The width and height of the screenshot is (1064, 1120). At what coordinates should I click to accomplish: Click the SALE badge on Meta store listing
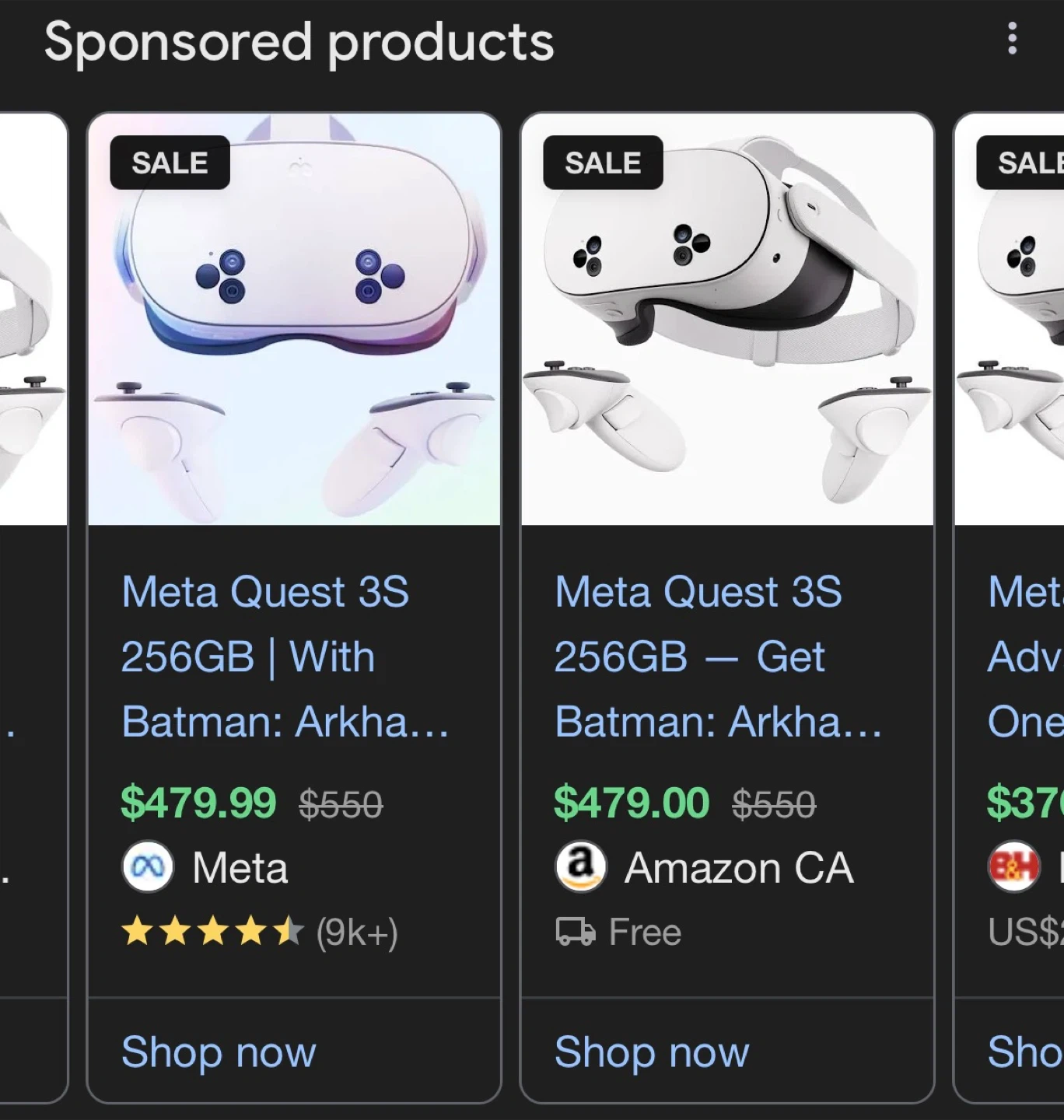[170, 163]
